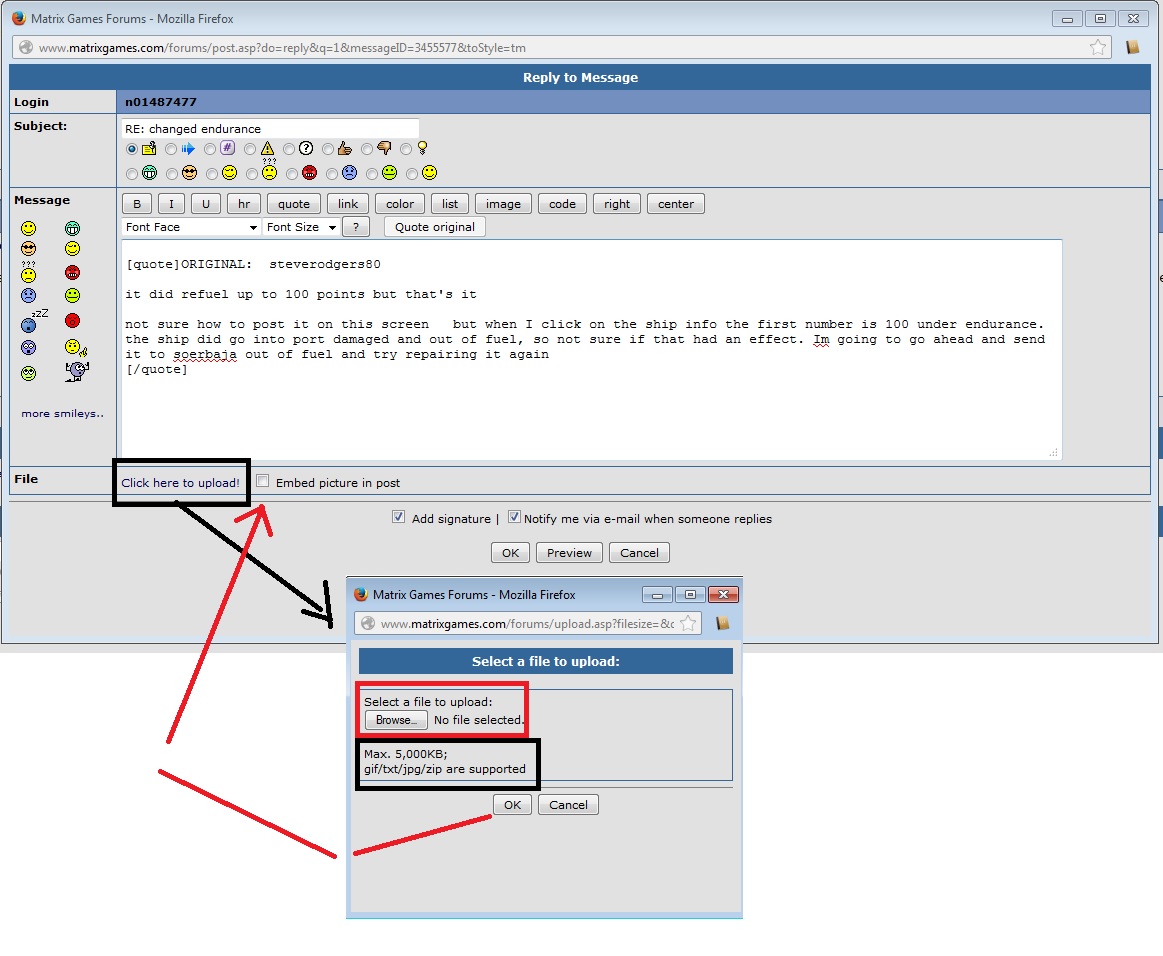Click site identity globe in main address bar
The width and height of the screenshot is (1163, 956).
26,47
